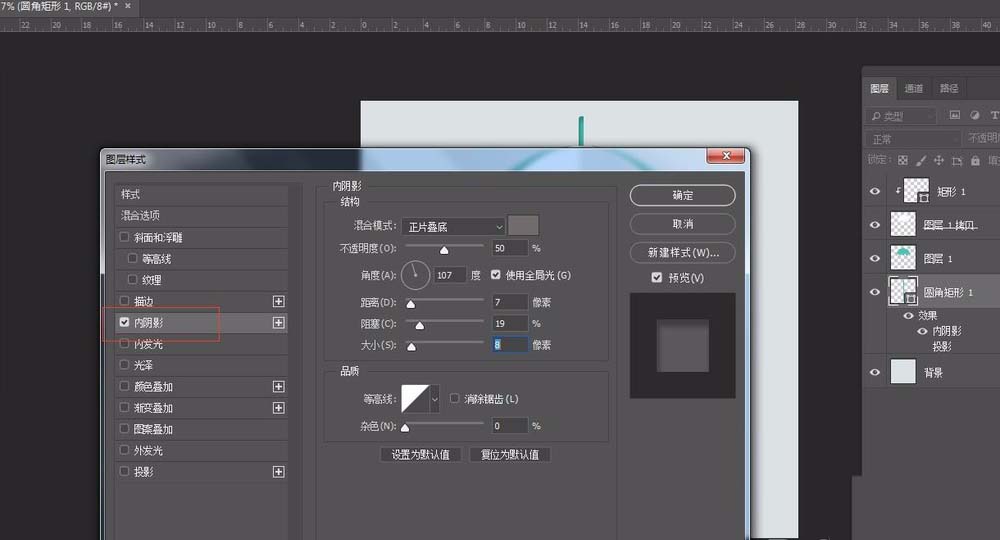Click the 确定 button

coord(682,195)
